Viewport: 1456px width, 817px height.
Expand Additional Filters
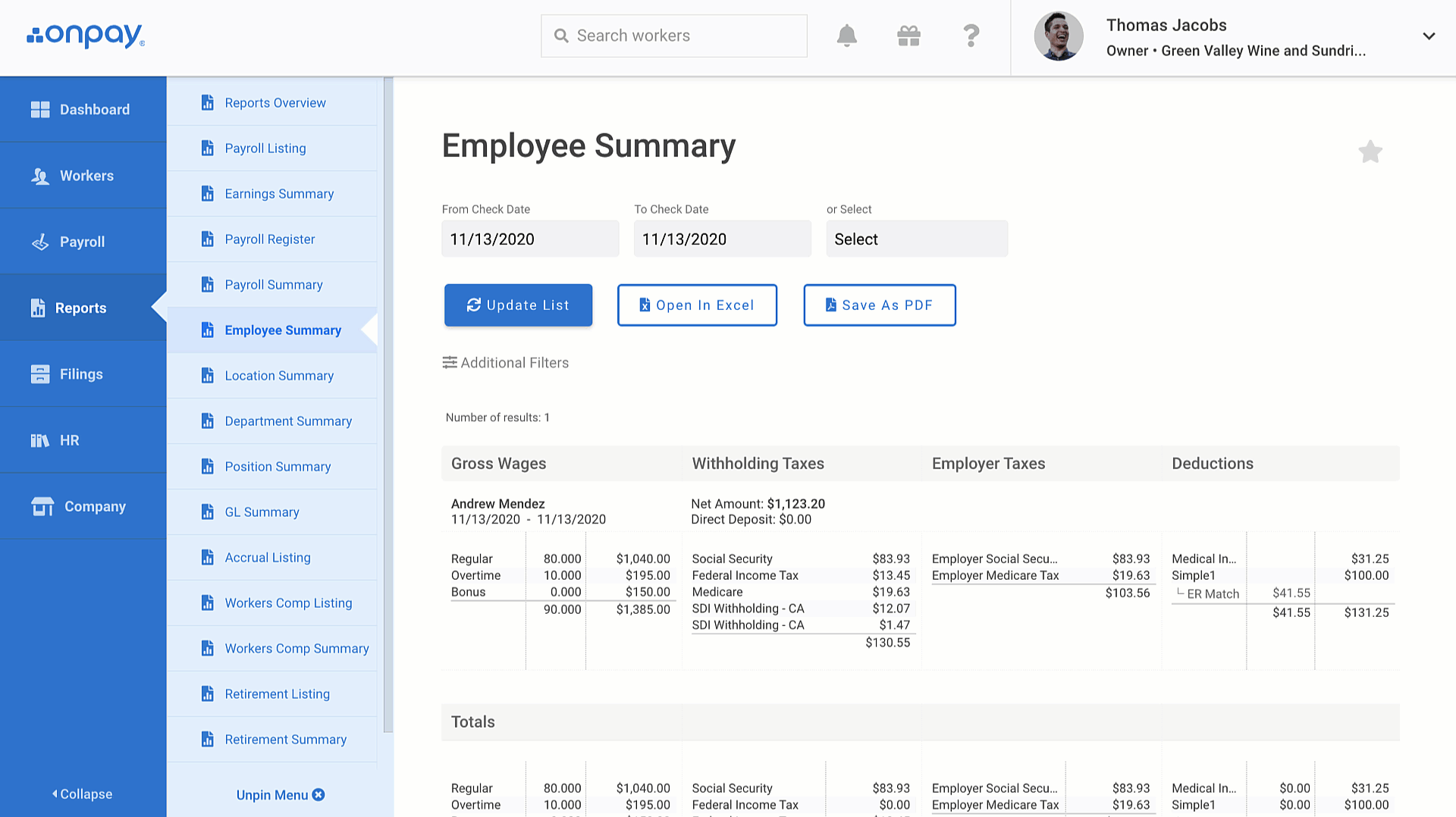[506, 362]
